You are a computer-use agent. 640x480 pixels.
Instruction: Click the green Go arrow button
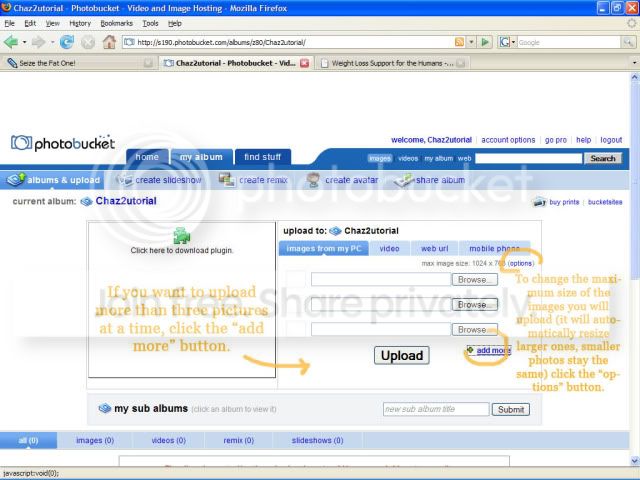485,42
